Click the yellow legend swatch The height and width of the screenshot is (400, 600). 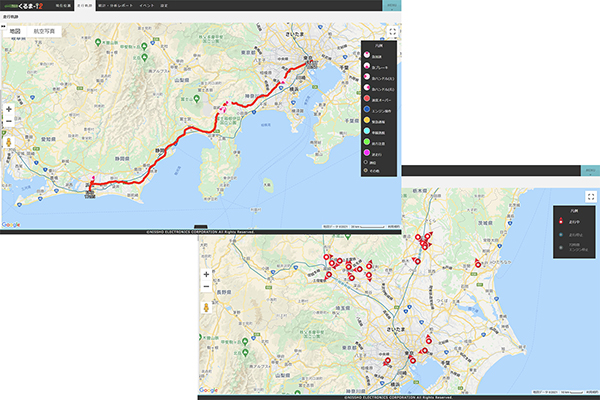click(x=367, y=120)
